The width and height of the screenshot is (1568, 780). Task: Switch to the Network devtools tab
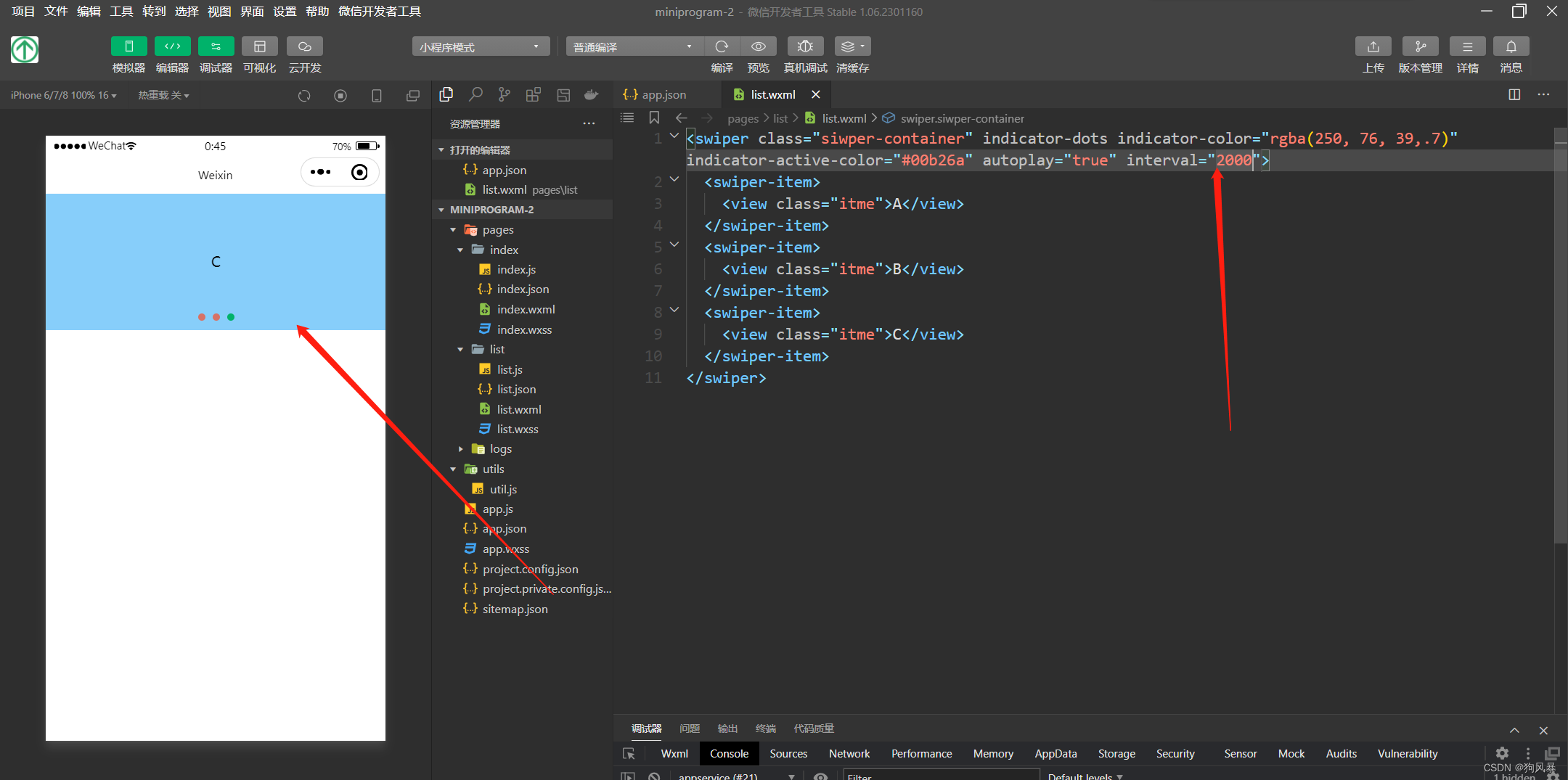(849, 754)
